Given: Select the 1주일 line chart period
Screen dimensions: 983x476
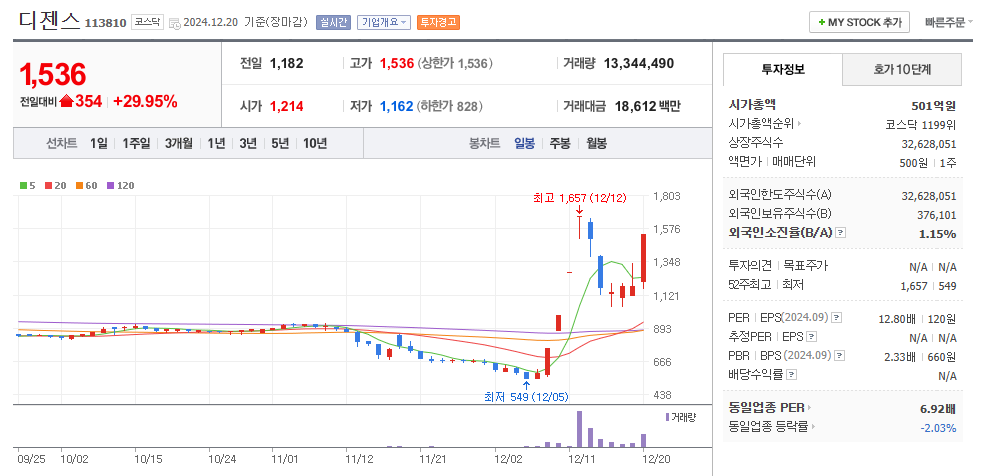Looking at the screenshot, I should 136,144.
